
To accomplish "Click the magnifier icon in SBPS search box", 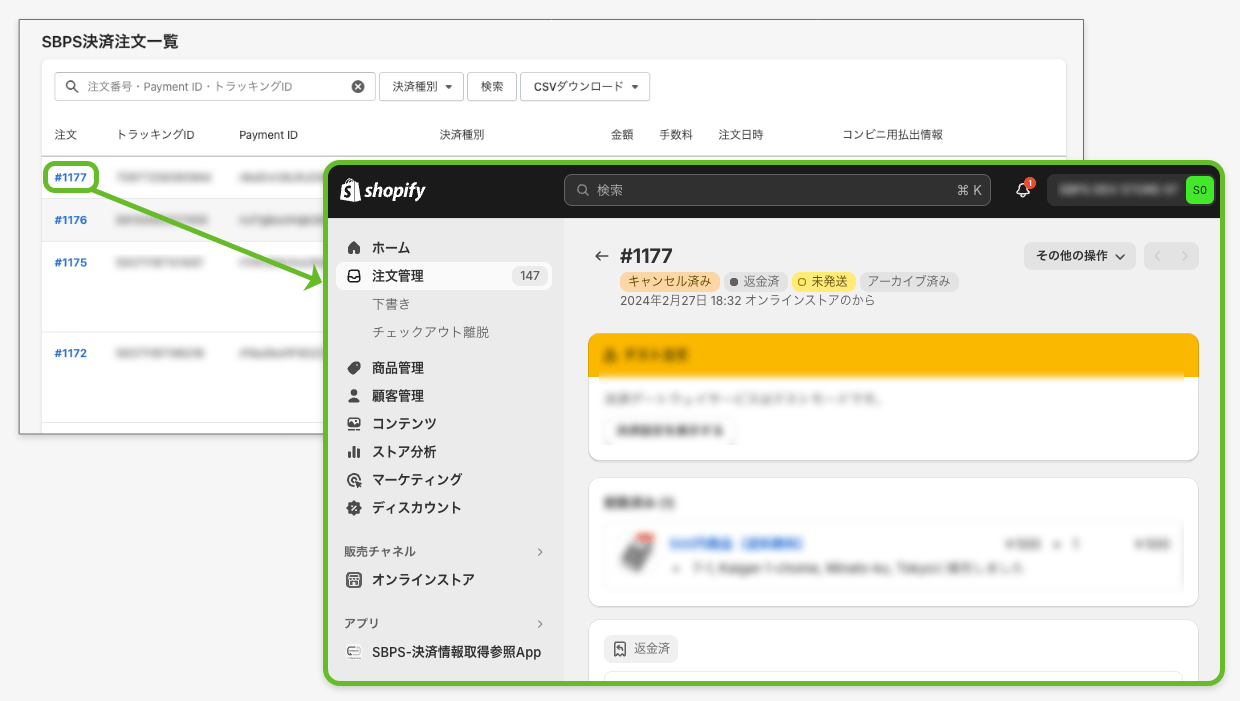I will click(x=72, y=87).
